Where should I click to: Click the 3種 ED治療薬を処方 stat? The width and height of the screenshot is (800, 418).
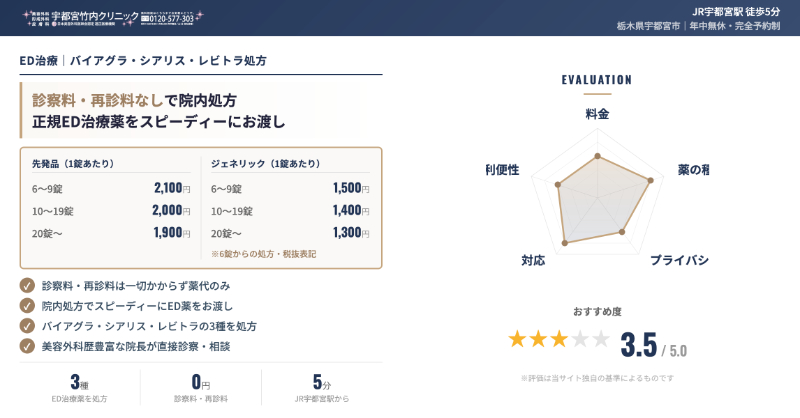[x=74, y=388]
